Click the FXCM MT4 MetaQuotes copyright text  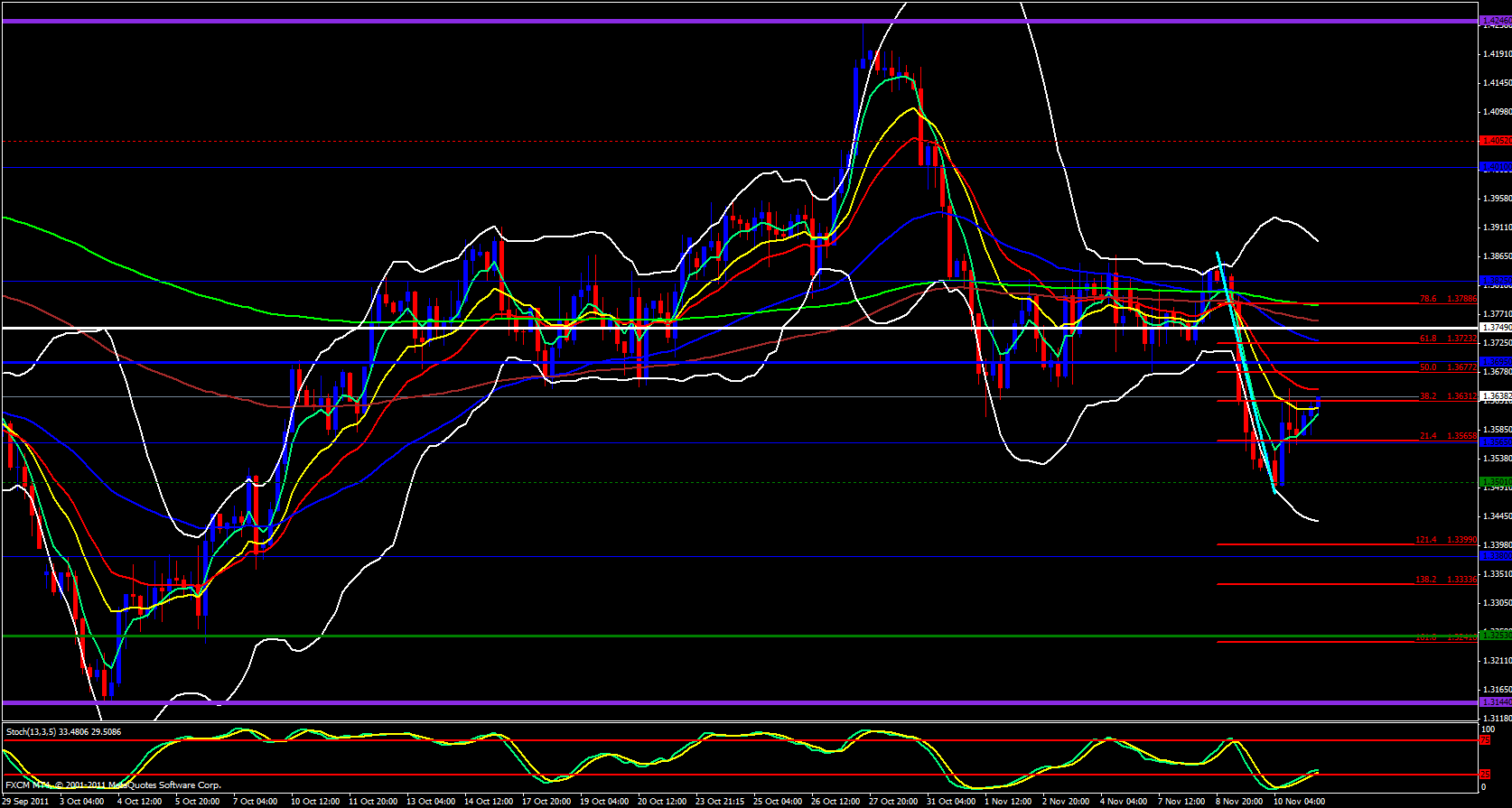point(113,785)
